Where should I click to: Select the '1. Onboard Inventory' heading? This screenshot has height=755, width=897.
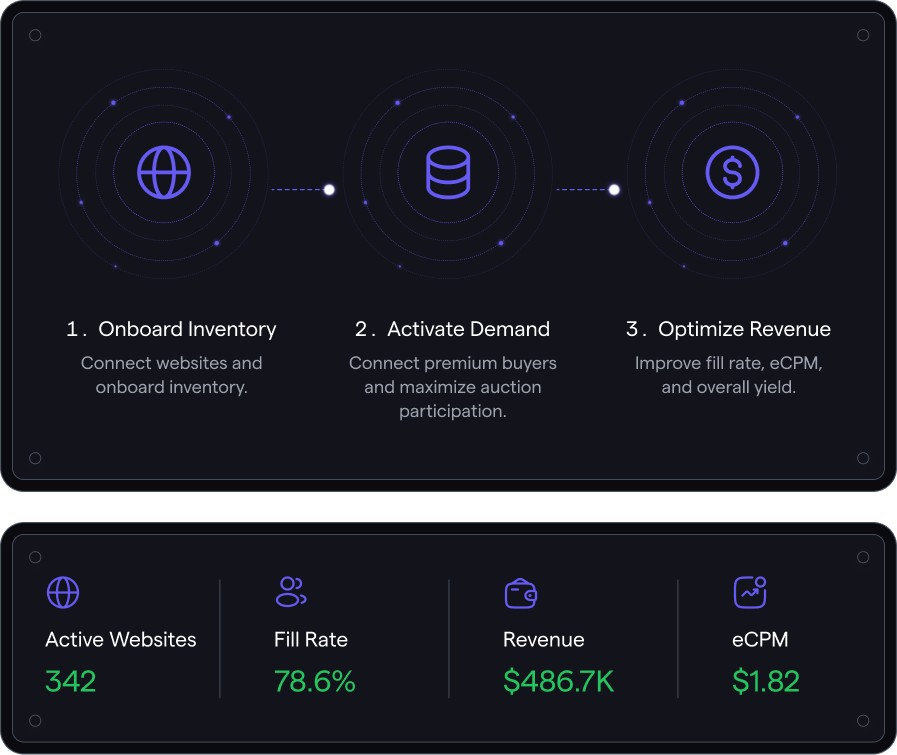point(171,329)
